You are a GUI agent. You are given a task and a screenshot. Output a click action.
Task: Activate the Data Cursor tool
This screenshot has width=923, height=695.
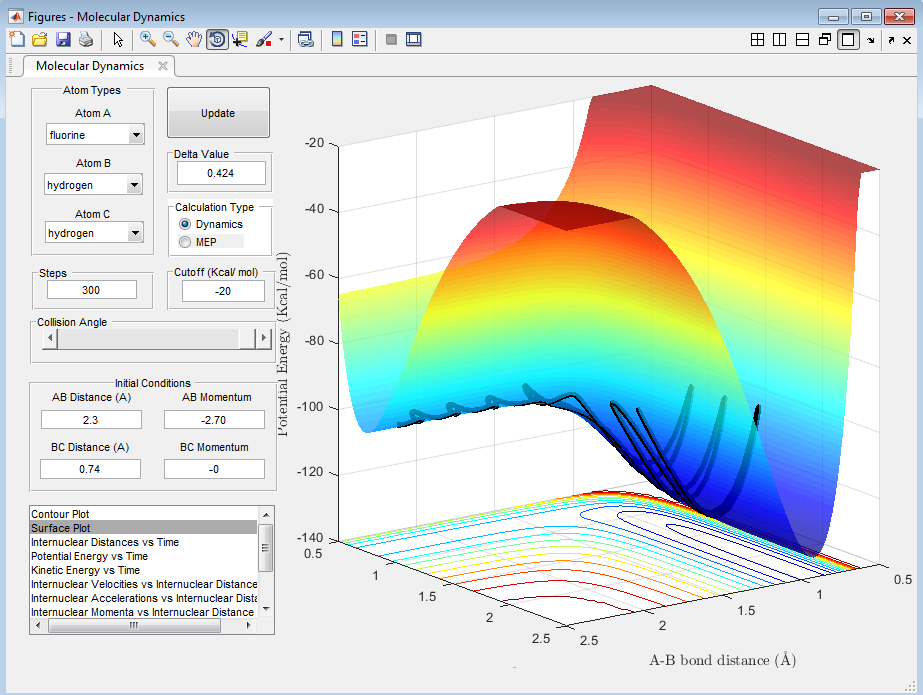[x=240, y=39]
